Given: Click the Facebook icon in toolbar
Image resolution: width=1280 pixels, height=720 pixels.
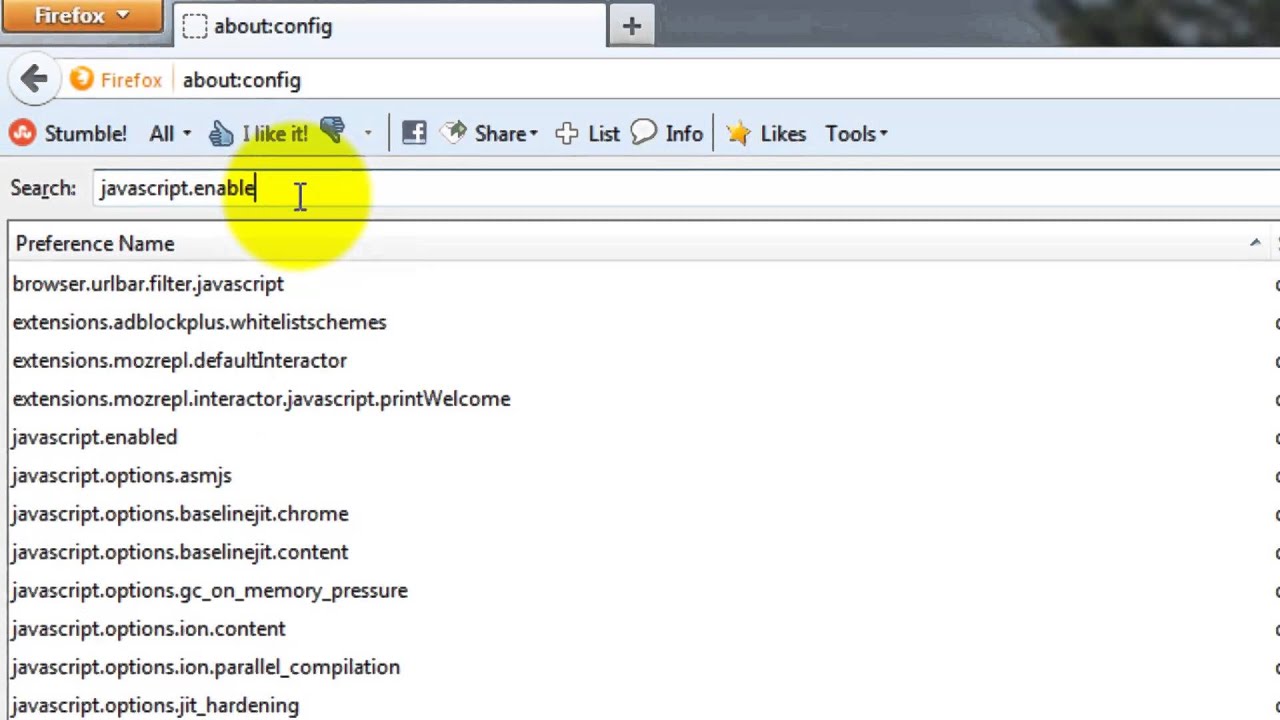Looking at the screenshot, I should point(413,133).
